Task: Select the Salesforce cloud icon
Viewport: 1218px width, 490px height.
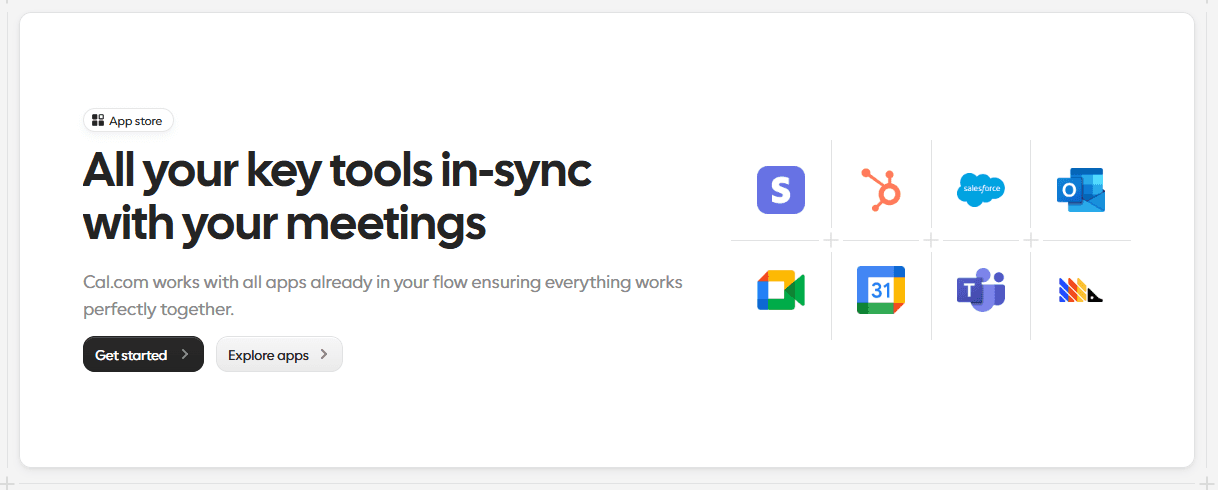Action: coord(981,190)
